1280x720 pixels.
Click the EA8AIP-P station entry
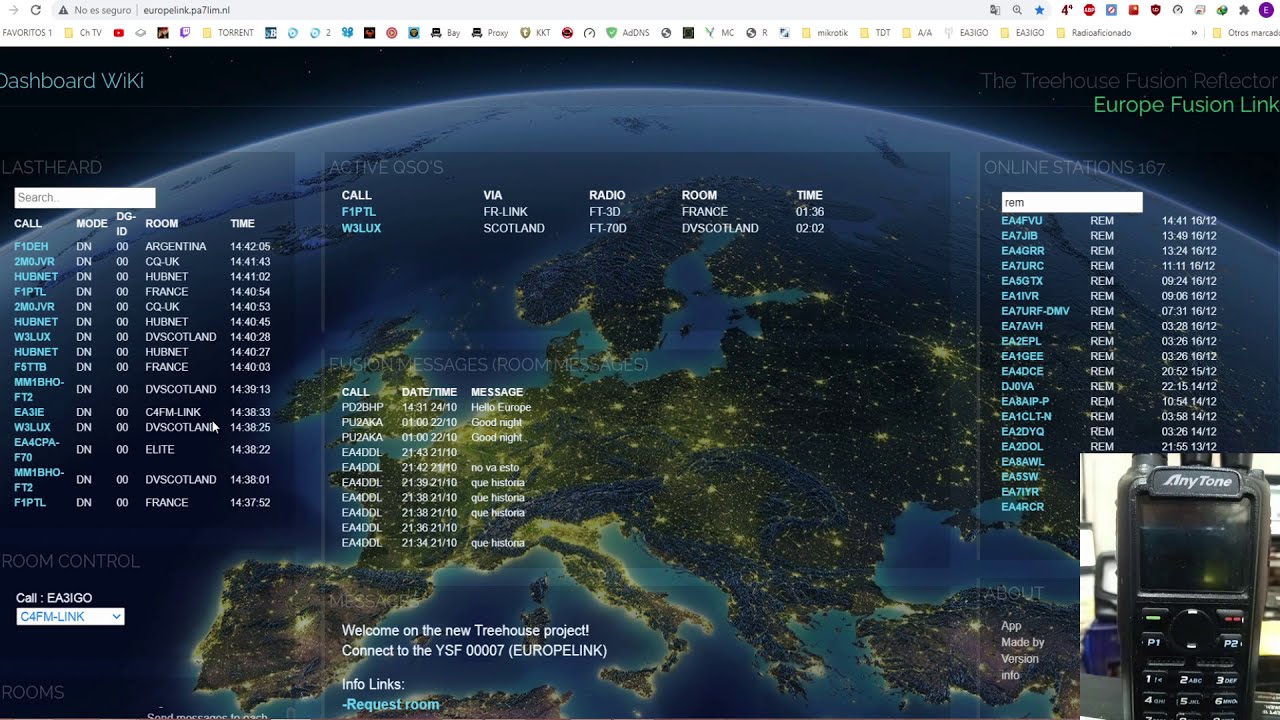(x=1025, y=401)
